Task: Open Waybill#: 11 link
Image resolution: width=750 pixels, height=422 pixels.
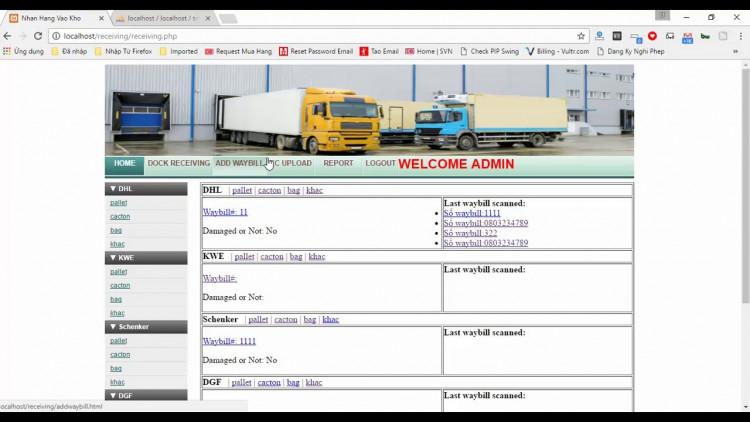Action: [x=225, y=212]
